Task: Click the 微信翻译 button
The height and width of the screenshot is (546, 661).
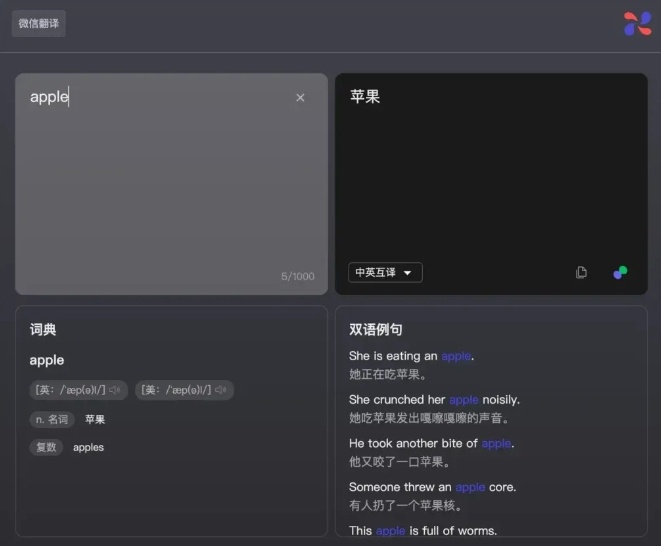Action: pyautogui.click(x=39, y=24)
